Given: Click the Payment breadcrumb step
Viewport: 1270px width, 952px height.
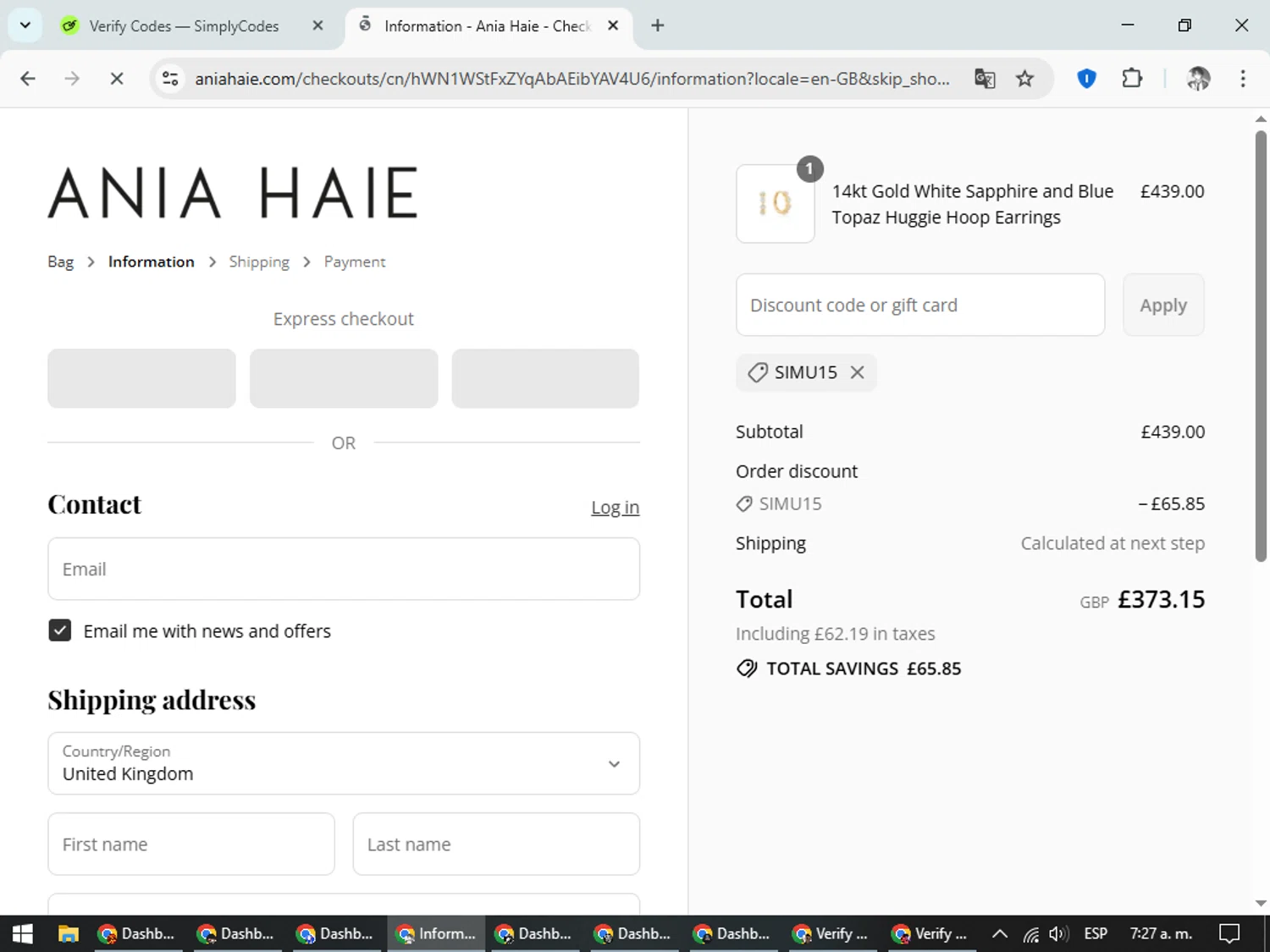Looking at the screenshot, I should [355, 261].
